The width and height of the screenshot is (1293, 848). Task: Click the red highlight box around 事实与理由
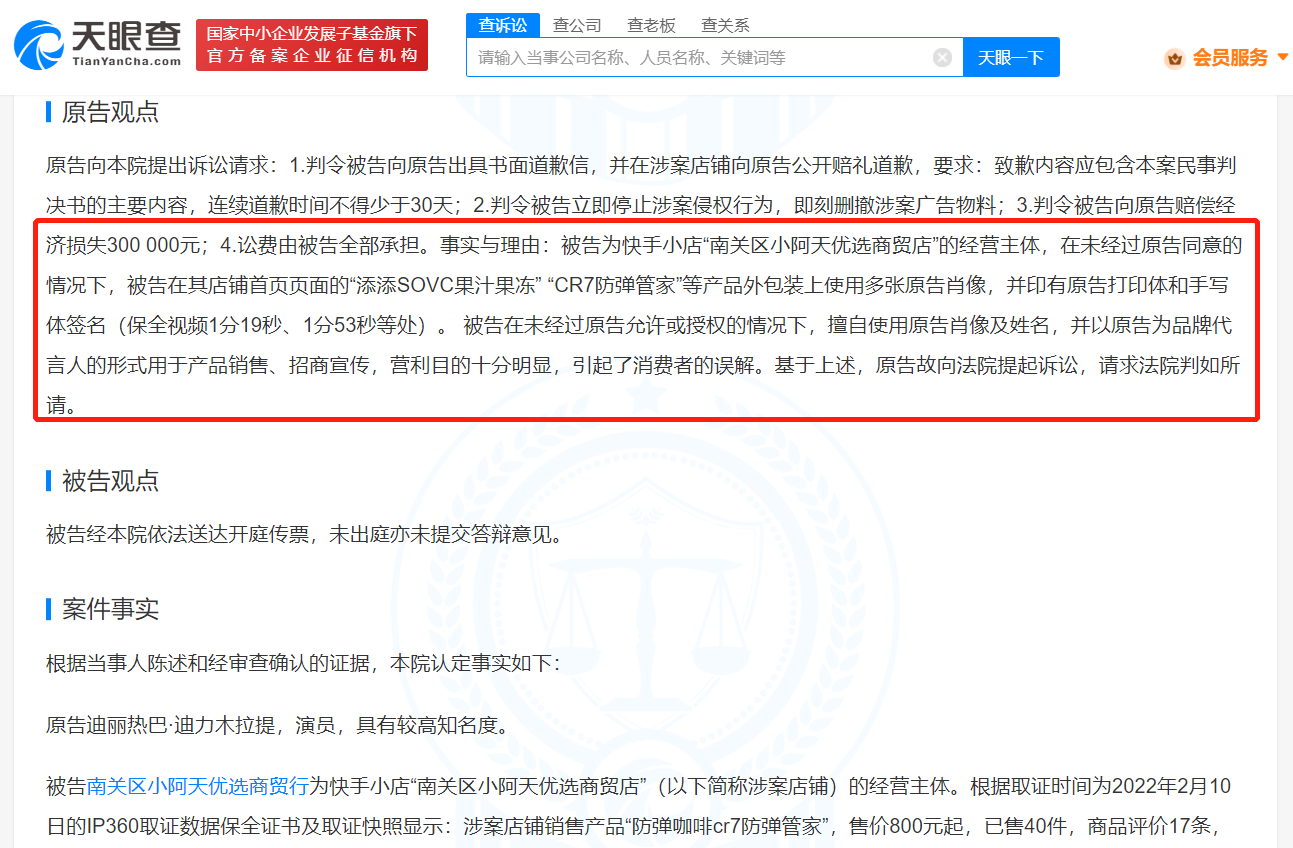[645, 320]
